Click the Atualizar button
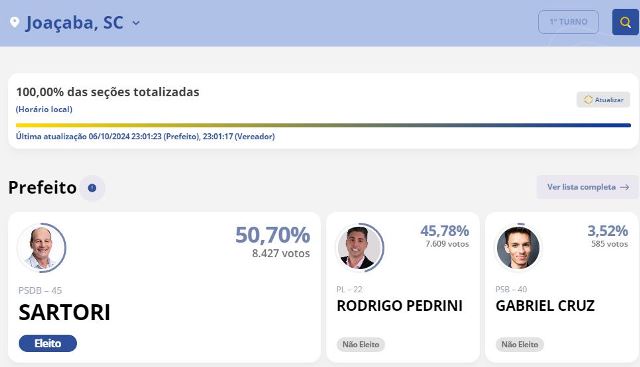The width and height of the screenshot is (640, 367). coord(603,100)
